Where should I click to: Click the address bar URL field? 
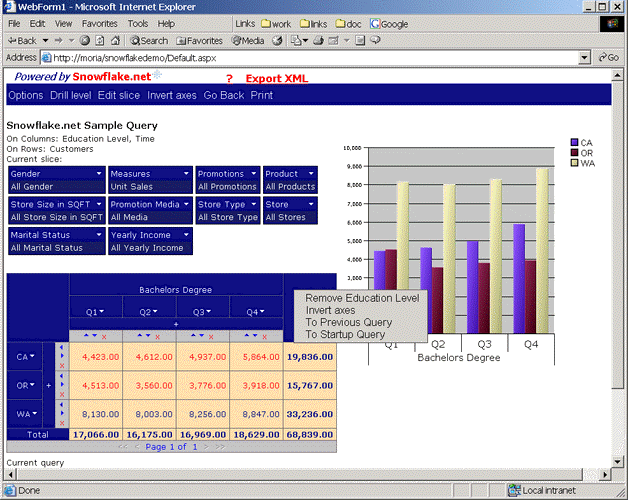click(x=310, y=58)
